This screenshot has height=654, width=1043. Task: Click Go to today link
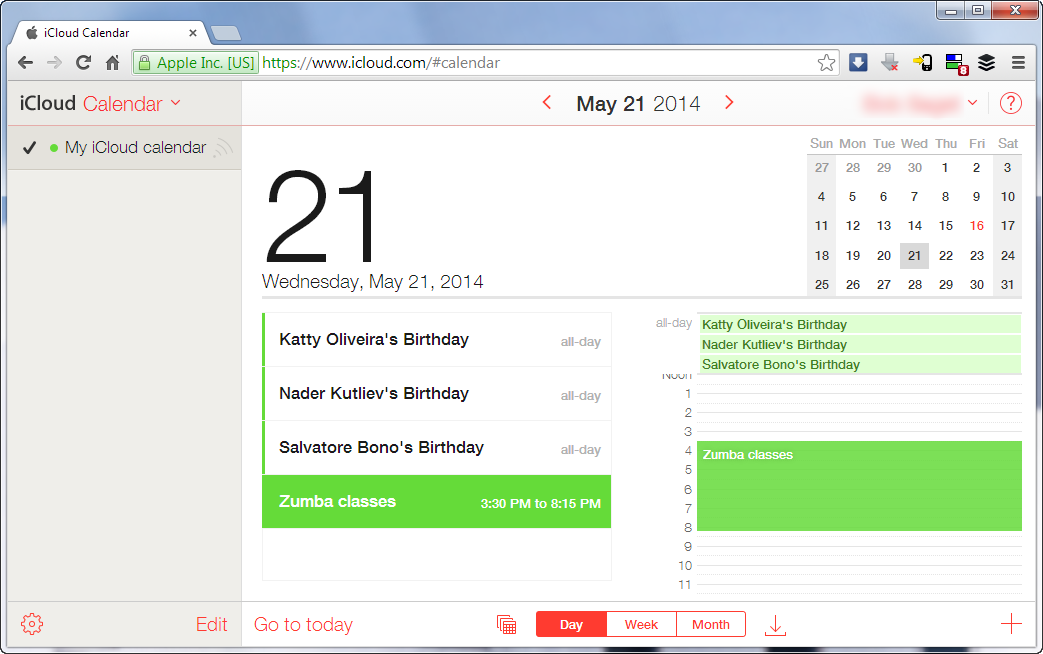click(x=303, y=624)
